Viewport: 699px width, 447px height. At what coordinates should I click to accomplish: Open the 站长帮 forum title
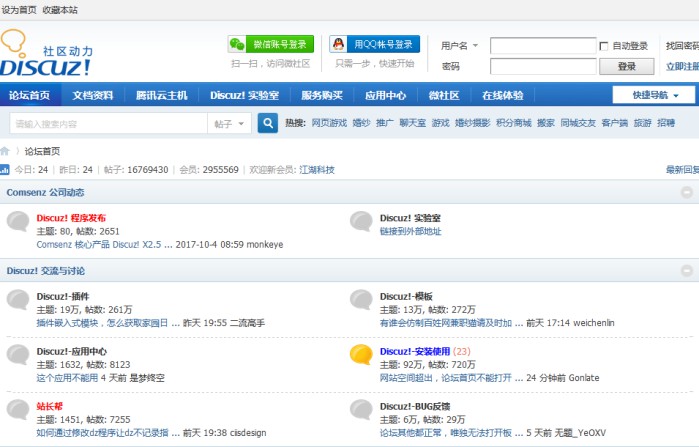tap(50, 406)
